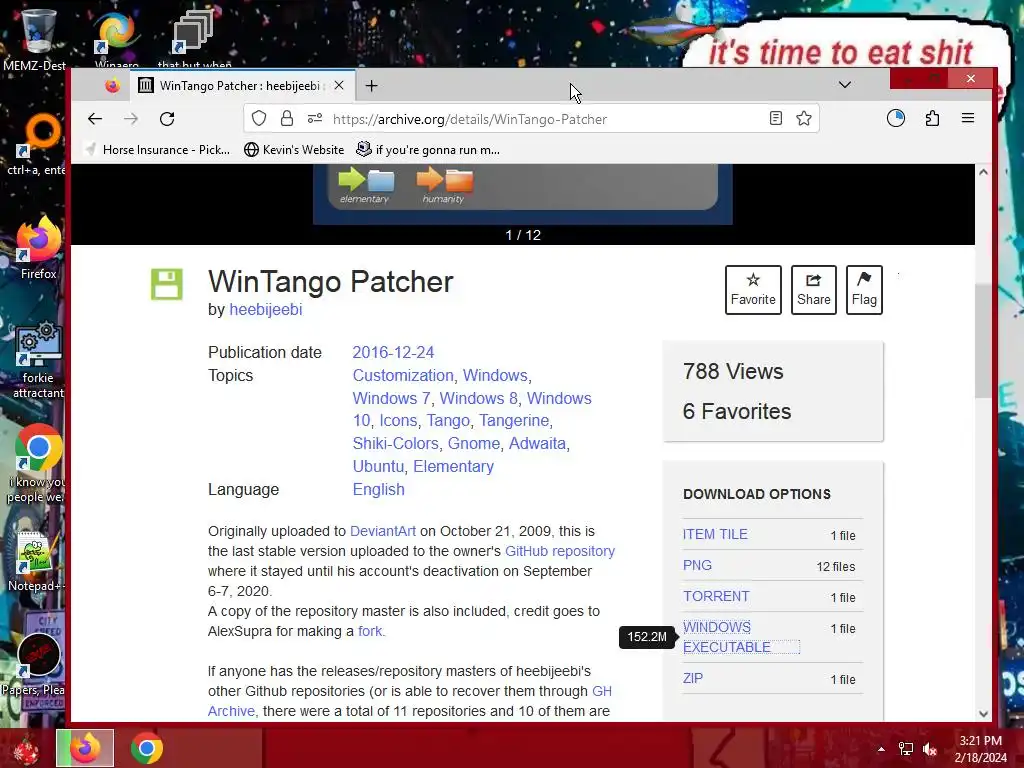Open the Firefox hamburger menu
Viewport: 1024px width, 768px height.
coord(968,118)
